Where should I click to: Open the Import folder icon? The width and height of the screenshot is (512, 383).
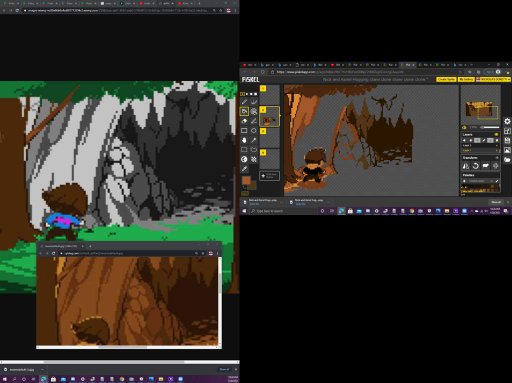(x=507, y=160)
